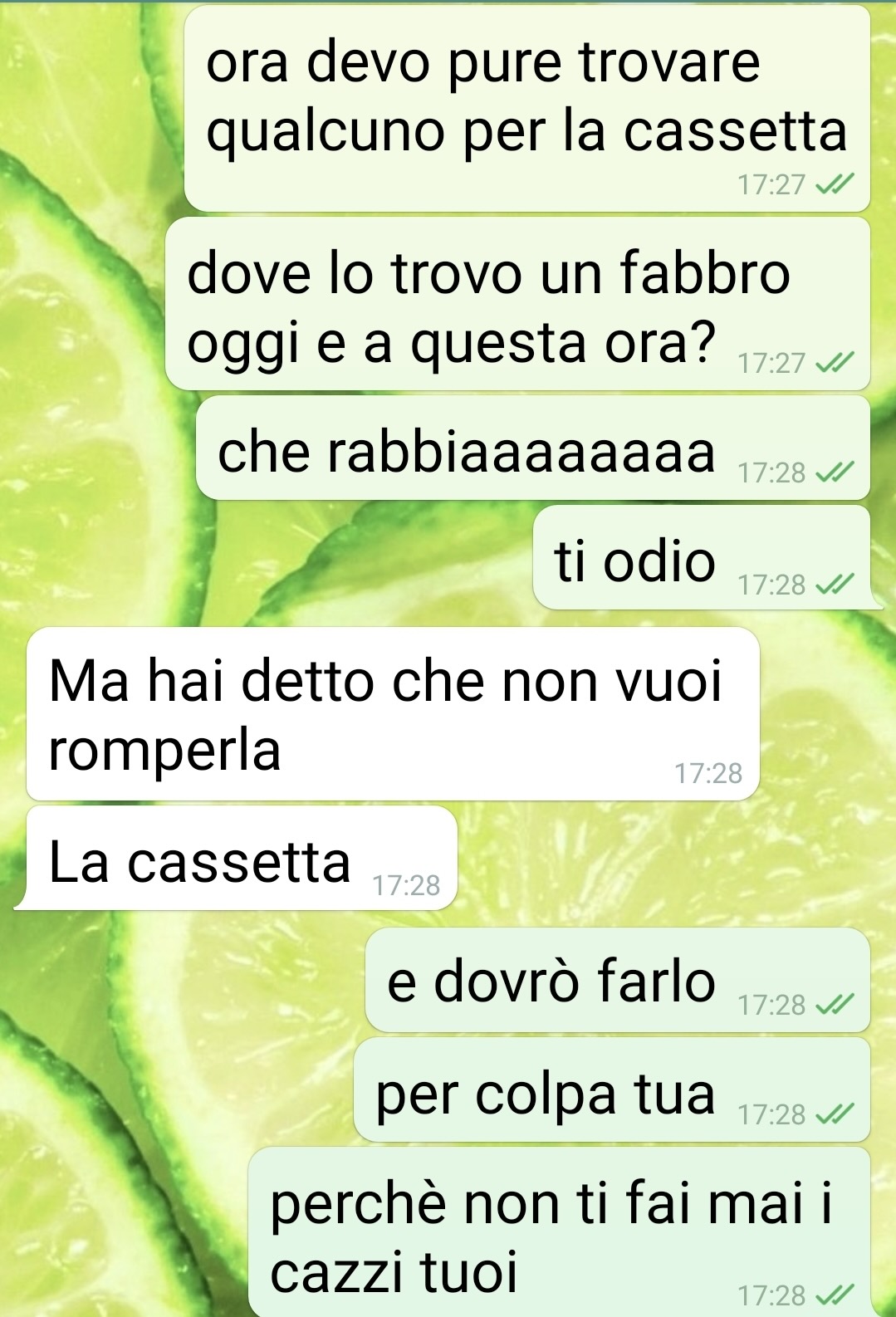Tap the read ticks on "e dovrò farlo"
The image size is (896, 1317).
click(834, 1006)
